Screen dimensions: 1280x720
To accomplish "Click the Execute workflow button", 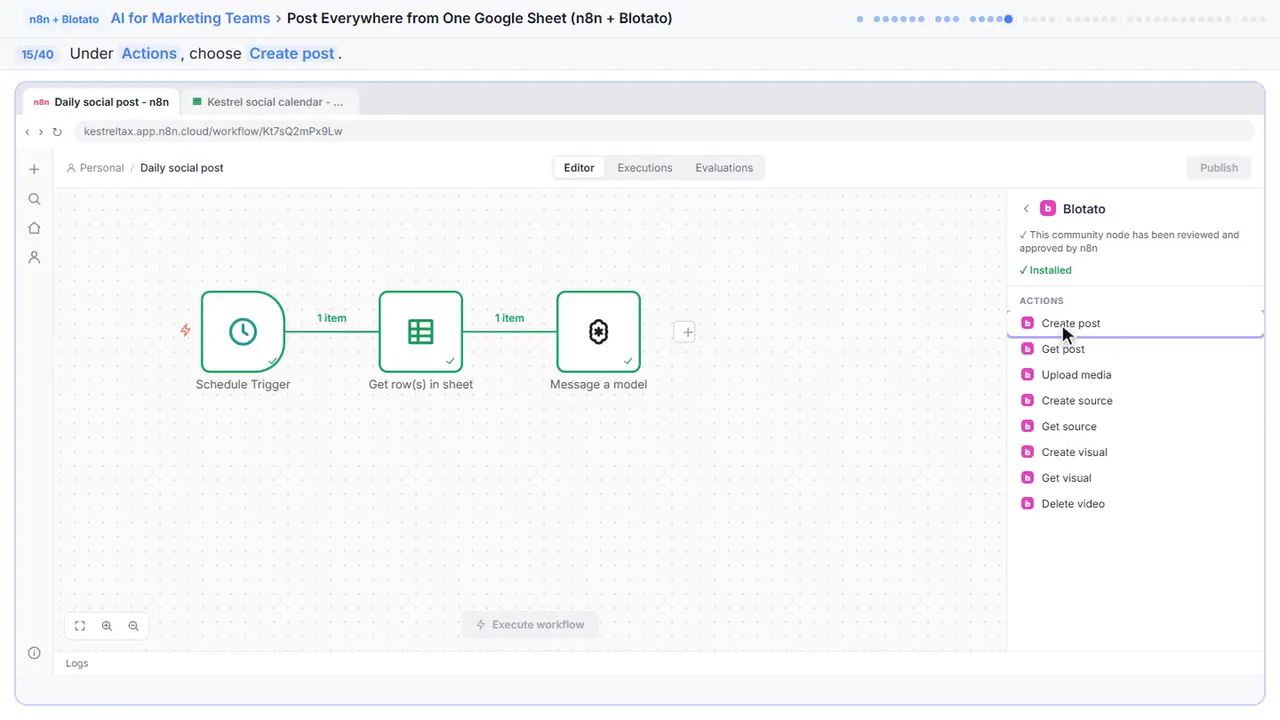I will pos(530,625).
